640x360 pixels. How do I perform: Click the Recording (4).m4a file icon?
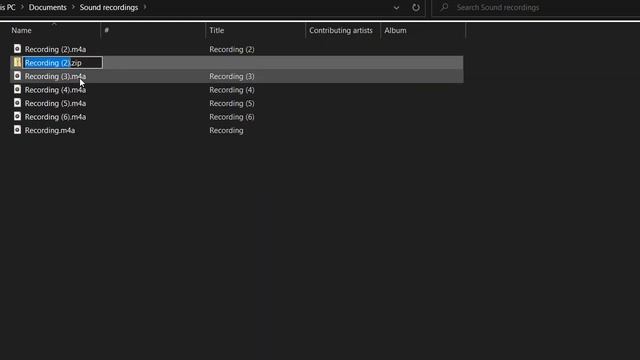click(x=17, y=89)
